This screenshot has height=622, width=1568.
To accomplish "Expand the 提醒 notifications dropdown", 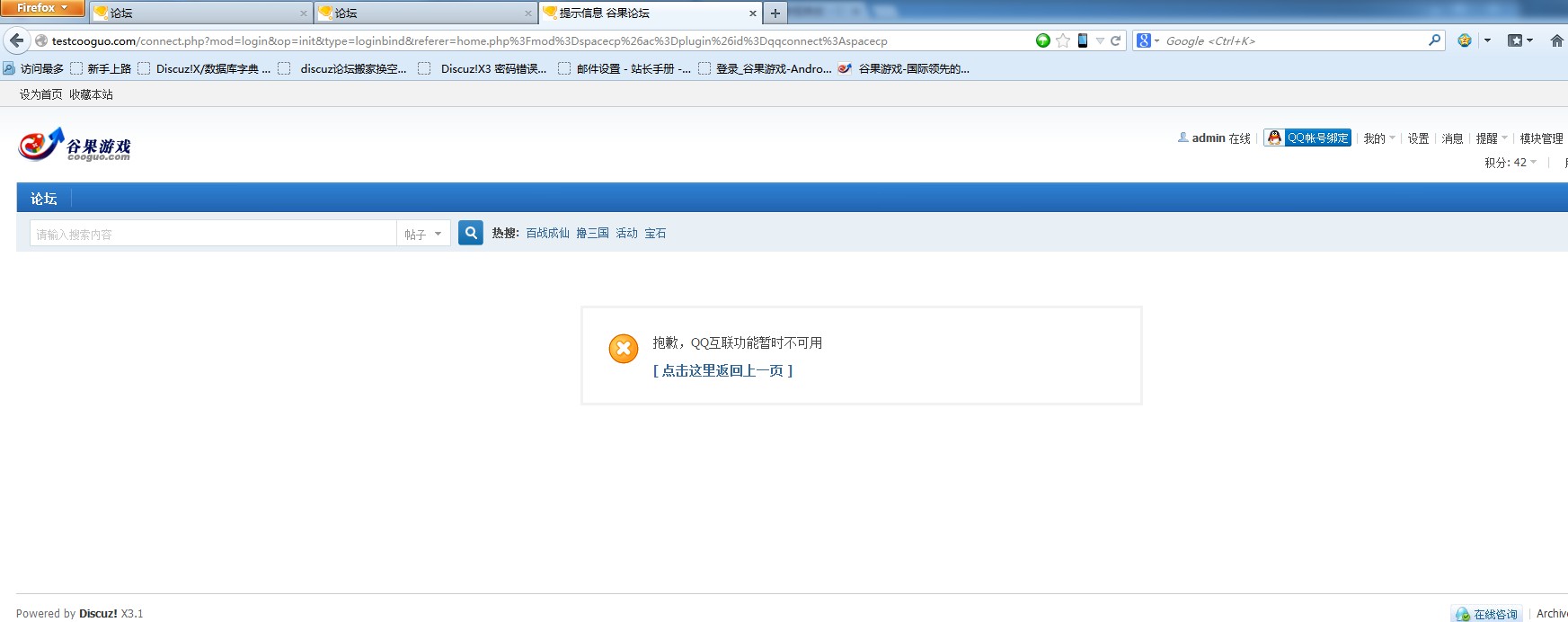I will 1492,138.
